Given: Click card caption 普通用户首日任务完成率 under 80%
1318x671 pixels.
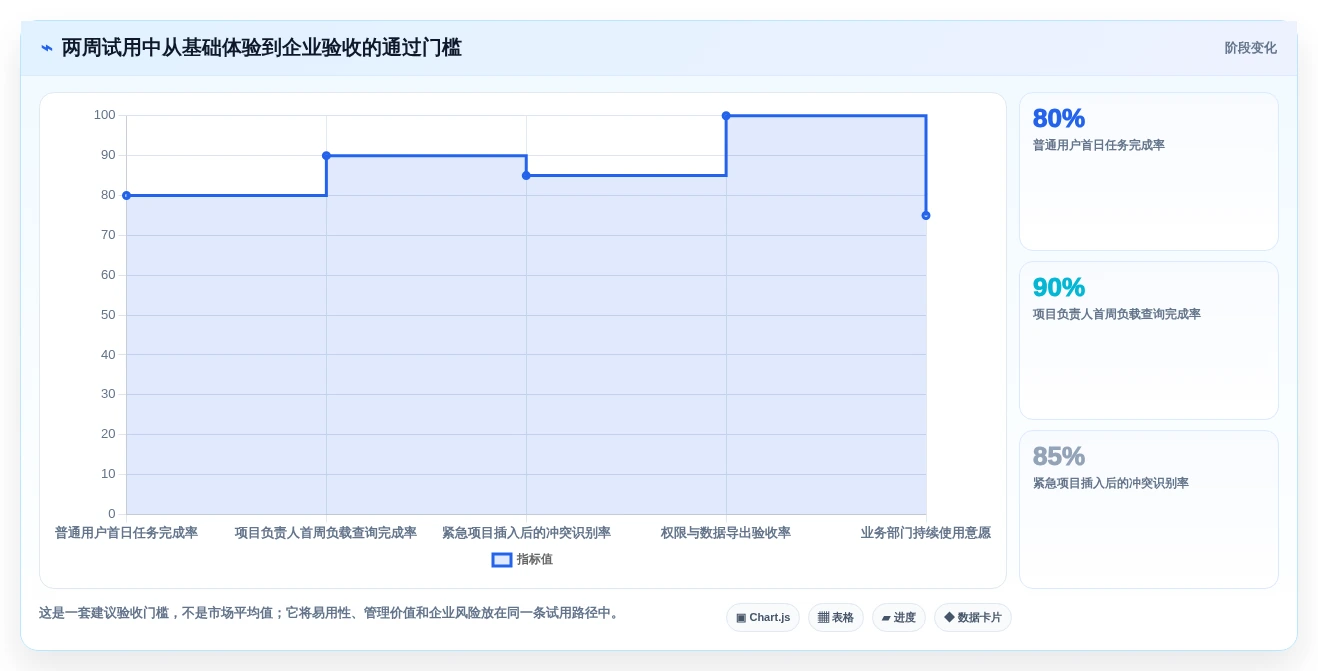Looking at the screenshot, I should (1099, 145).
